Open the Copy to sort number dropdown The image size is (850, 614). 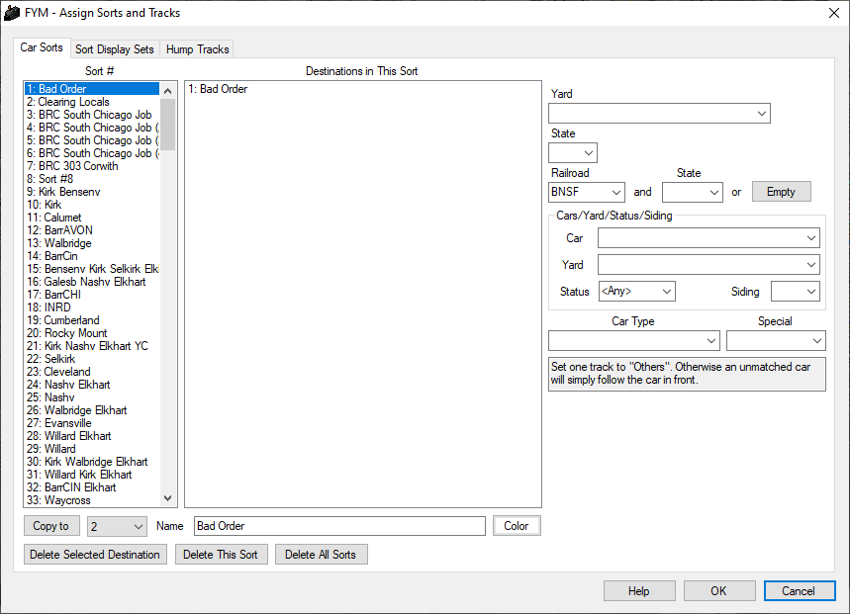117,527
